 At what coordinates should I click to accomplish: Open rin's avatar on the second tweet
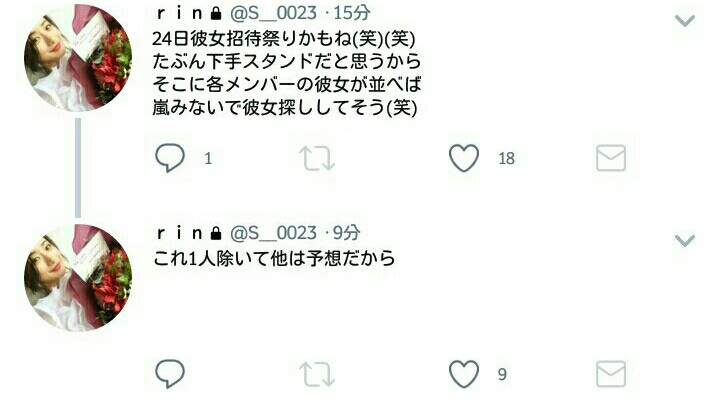[x=78, y=277]
